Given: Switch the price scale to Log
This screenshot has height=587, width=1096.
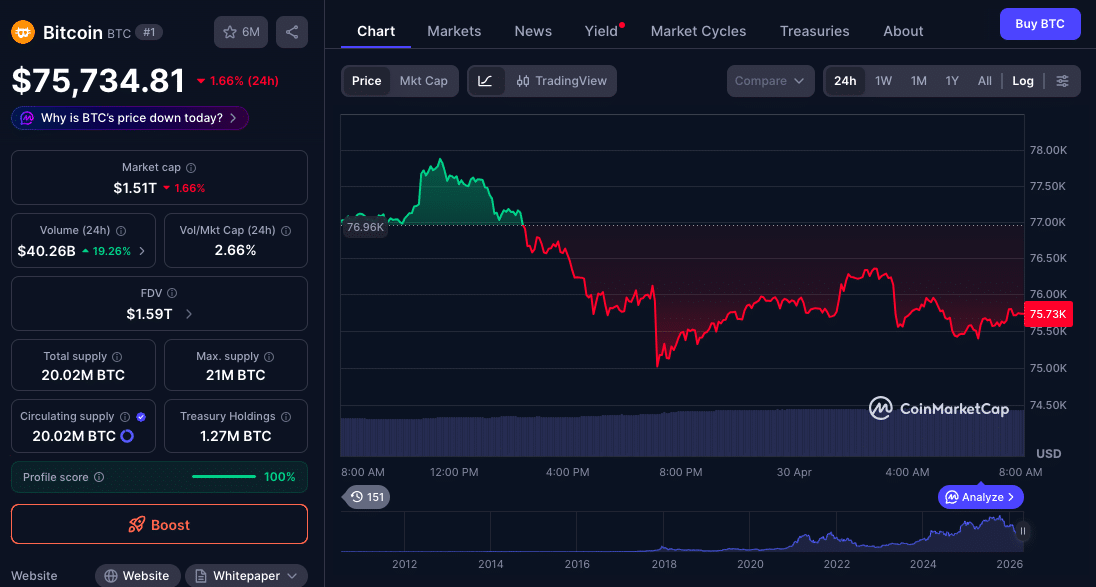Looking at the screenshot, I should point(1022,80).
